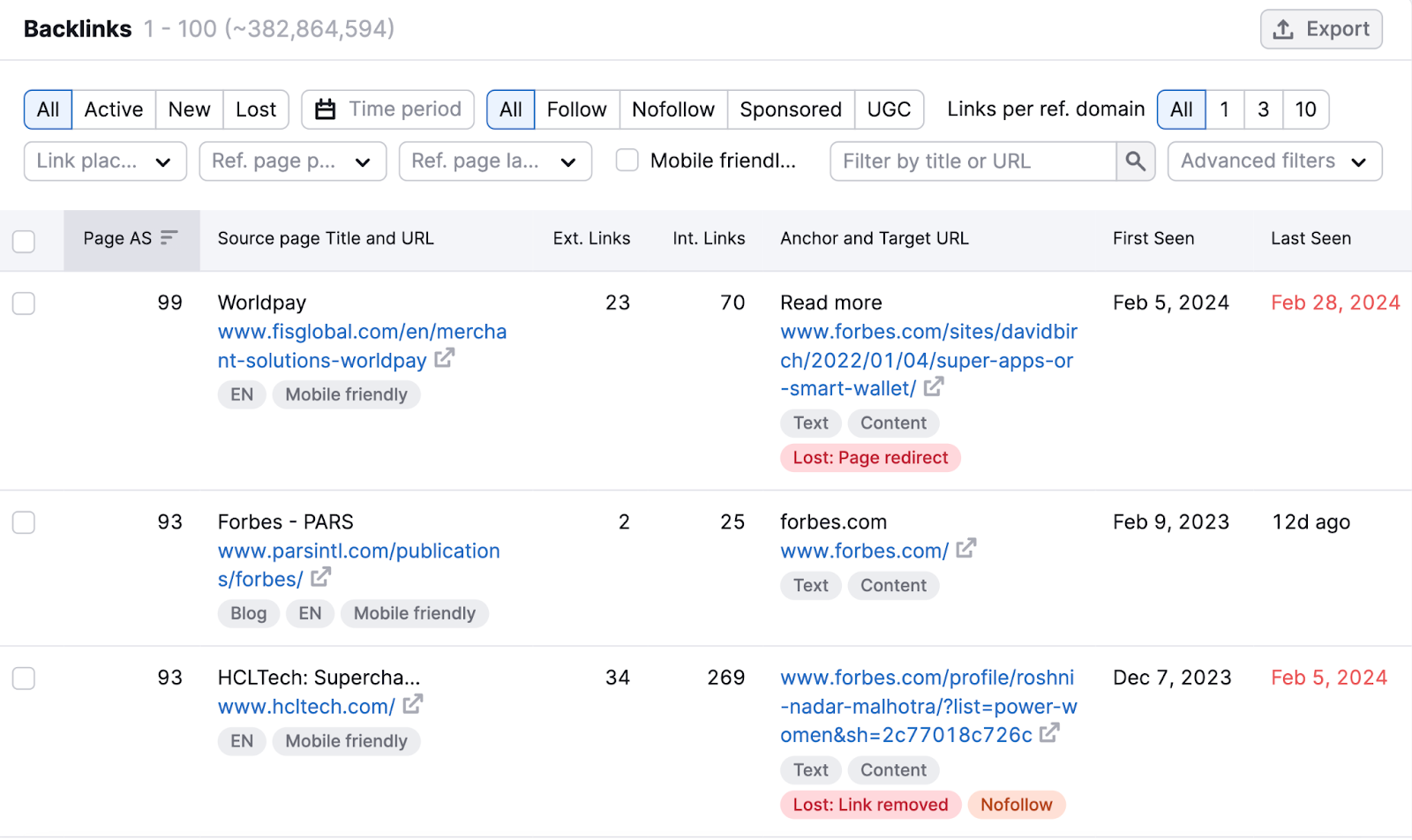Viewport: 1412px width, 840px height.
Task: Open the forbes.com roshni-nadar-malhotra profile link
Action: (928, 706)
